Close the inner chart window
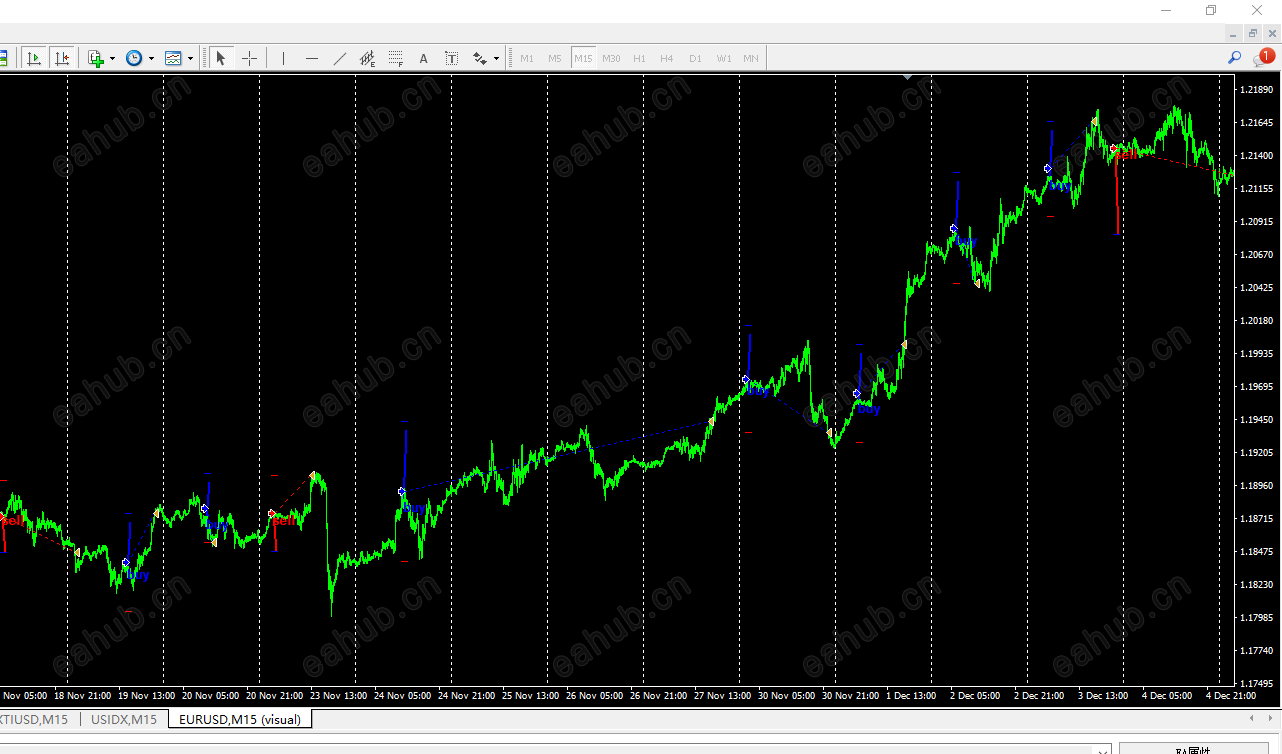The image size is (1282, 754). pyautogui.click(x=1272, y=33)
